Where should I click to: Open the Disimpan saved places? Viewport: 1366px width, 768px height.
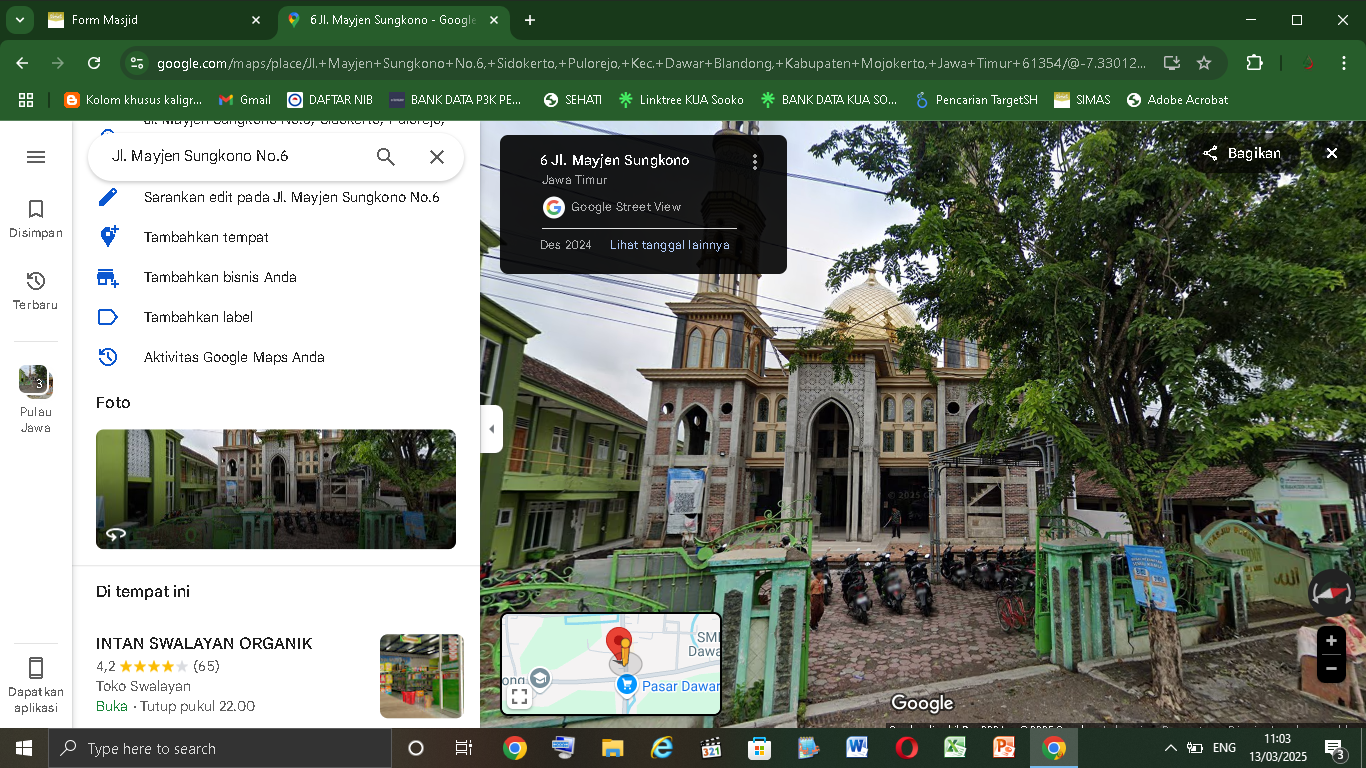(x=36, y=219)
